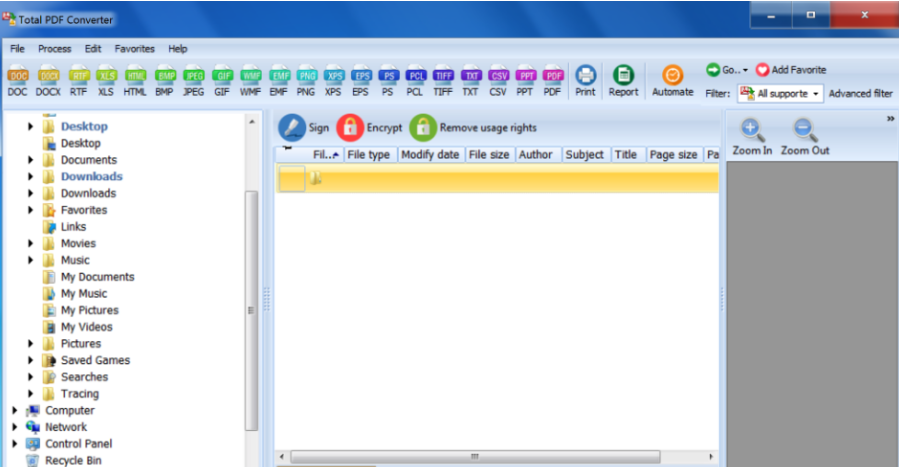This screenshot has height=467, width=899.
Task: Select the DOCX conversion icon
Action: [x=48, y=81]
